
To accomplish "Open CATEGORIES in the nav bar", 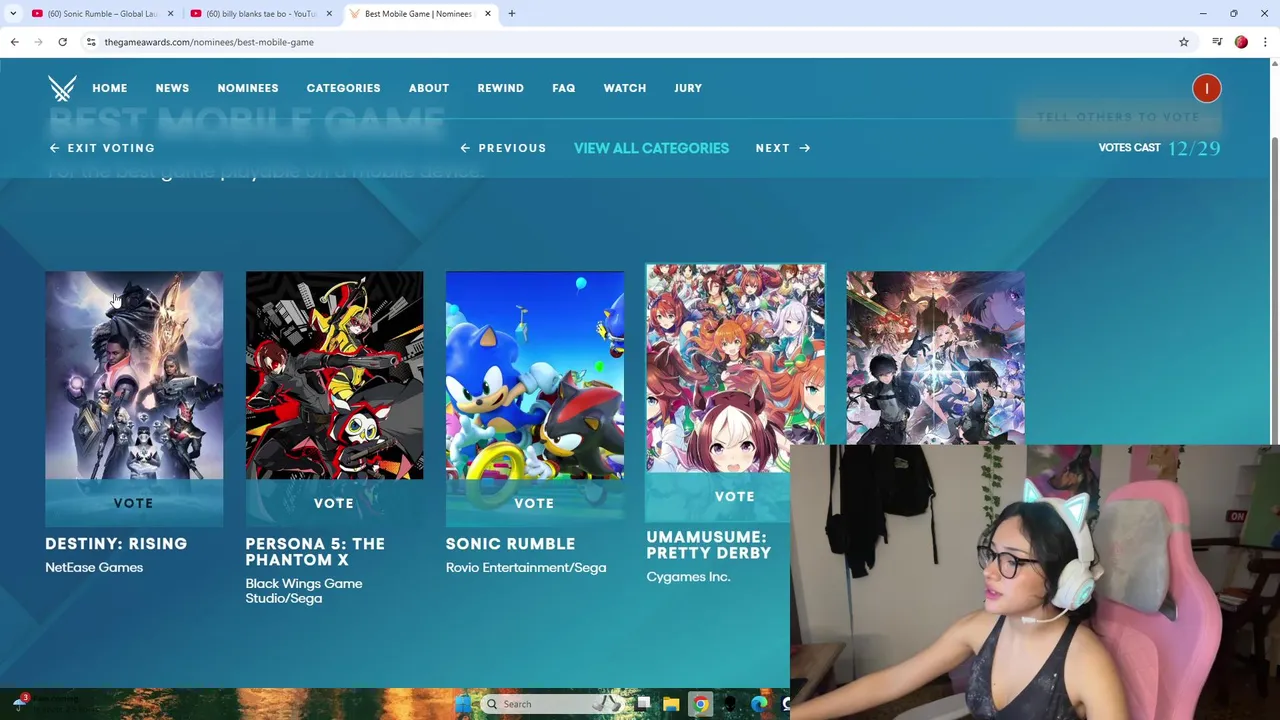I will (x=343, y=88).
